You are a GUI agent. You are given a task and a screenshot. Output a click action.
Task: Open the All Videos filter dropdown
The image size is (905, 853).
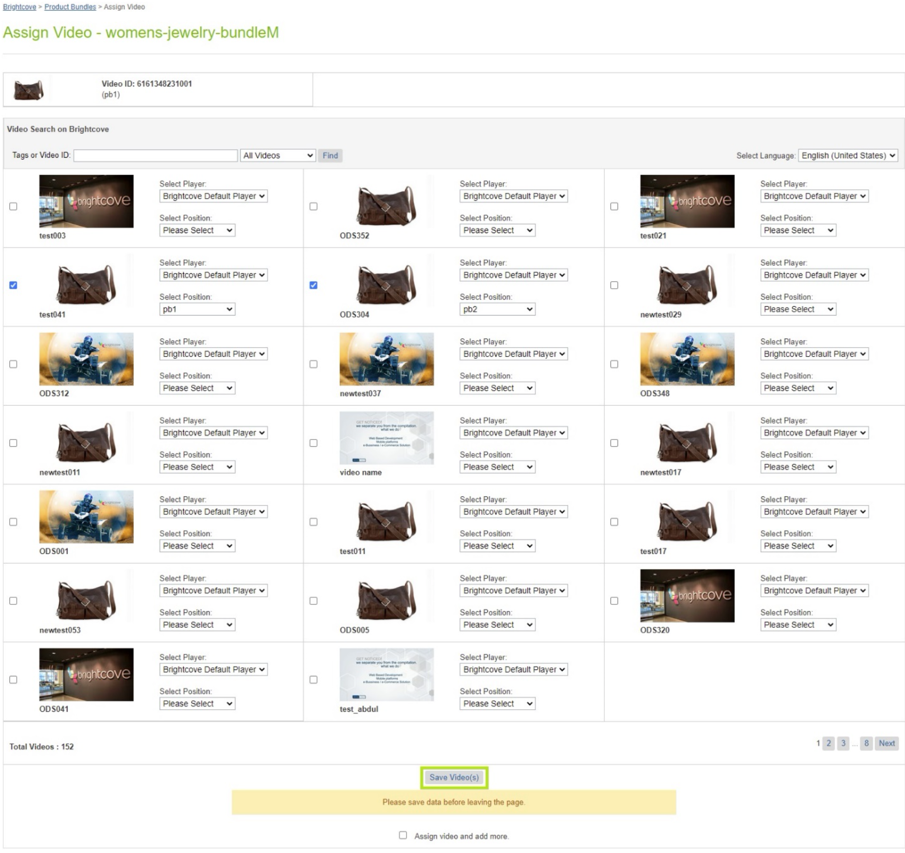pos(277,155)
